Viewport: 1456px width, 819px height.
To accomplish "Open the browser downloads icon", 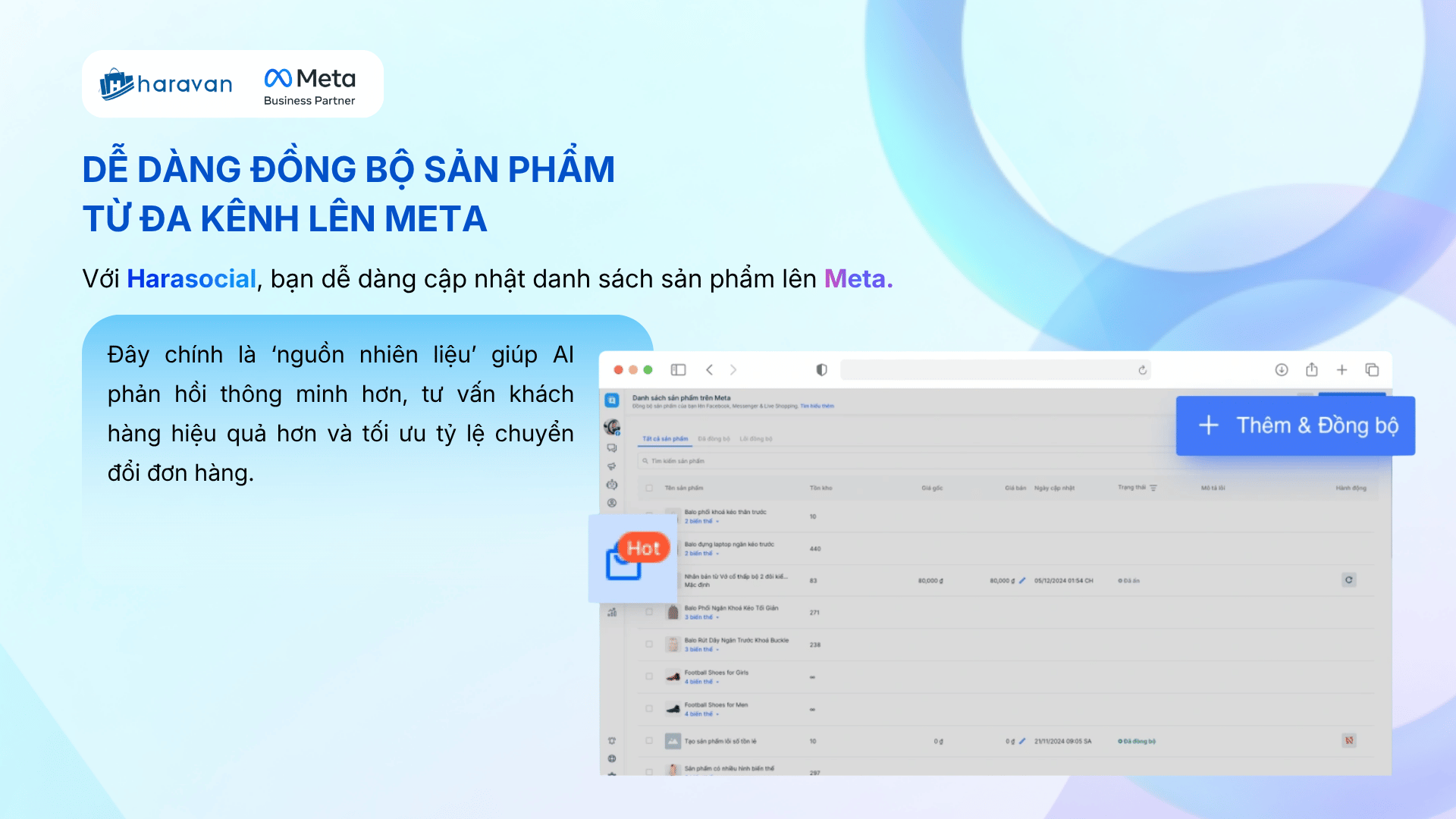I will coord(1282,370).
